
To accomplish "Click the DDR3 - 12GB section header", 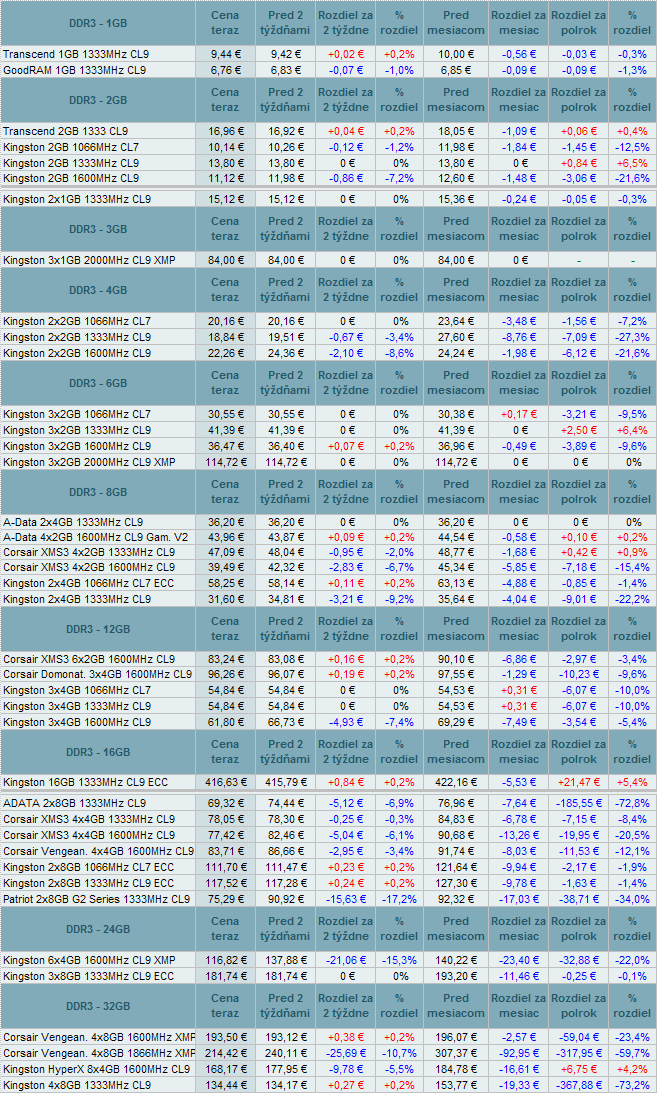I will point(98,629).
